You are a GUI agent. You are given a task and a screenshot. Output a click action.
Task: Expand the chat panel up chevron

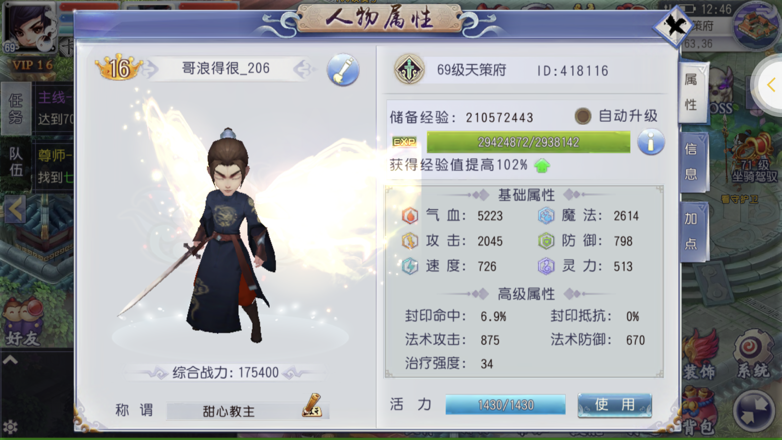(10, 360)
